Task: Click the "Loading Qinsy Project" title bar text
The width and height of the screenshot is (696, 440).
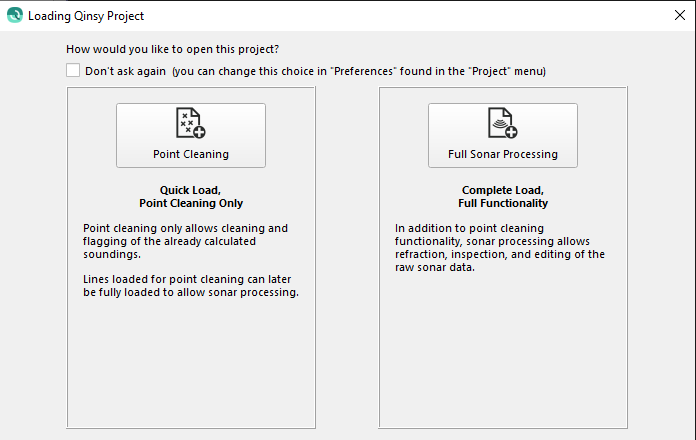Action: (86, 15)
